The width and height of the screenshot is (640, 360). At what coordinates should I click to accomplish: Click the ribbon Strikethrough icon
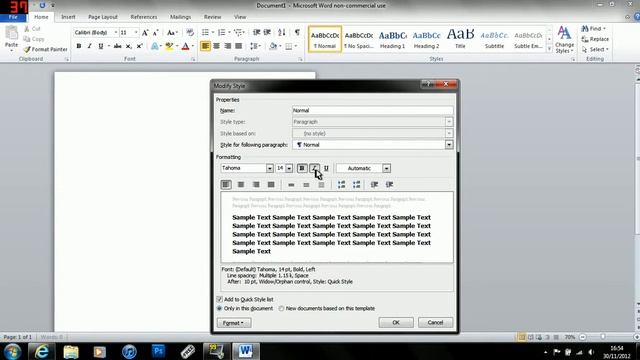point(118,46)
